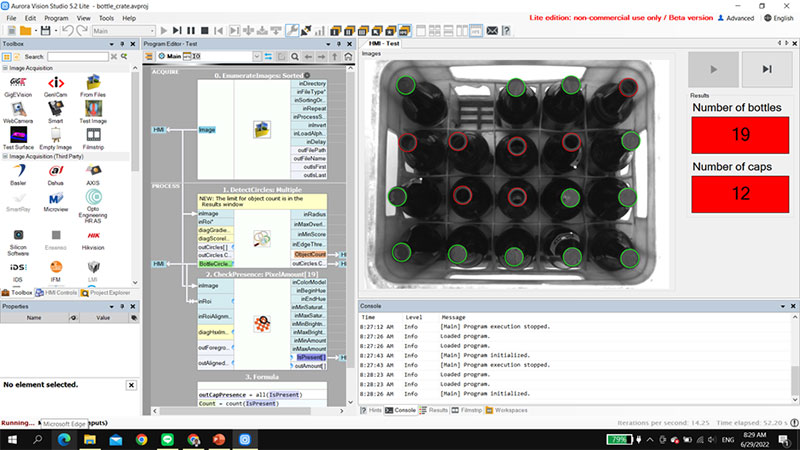Open the Console panel dropdown arrow

783,306
